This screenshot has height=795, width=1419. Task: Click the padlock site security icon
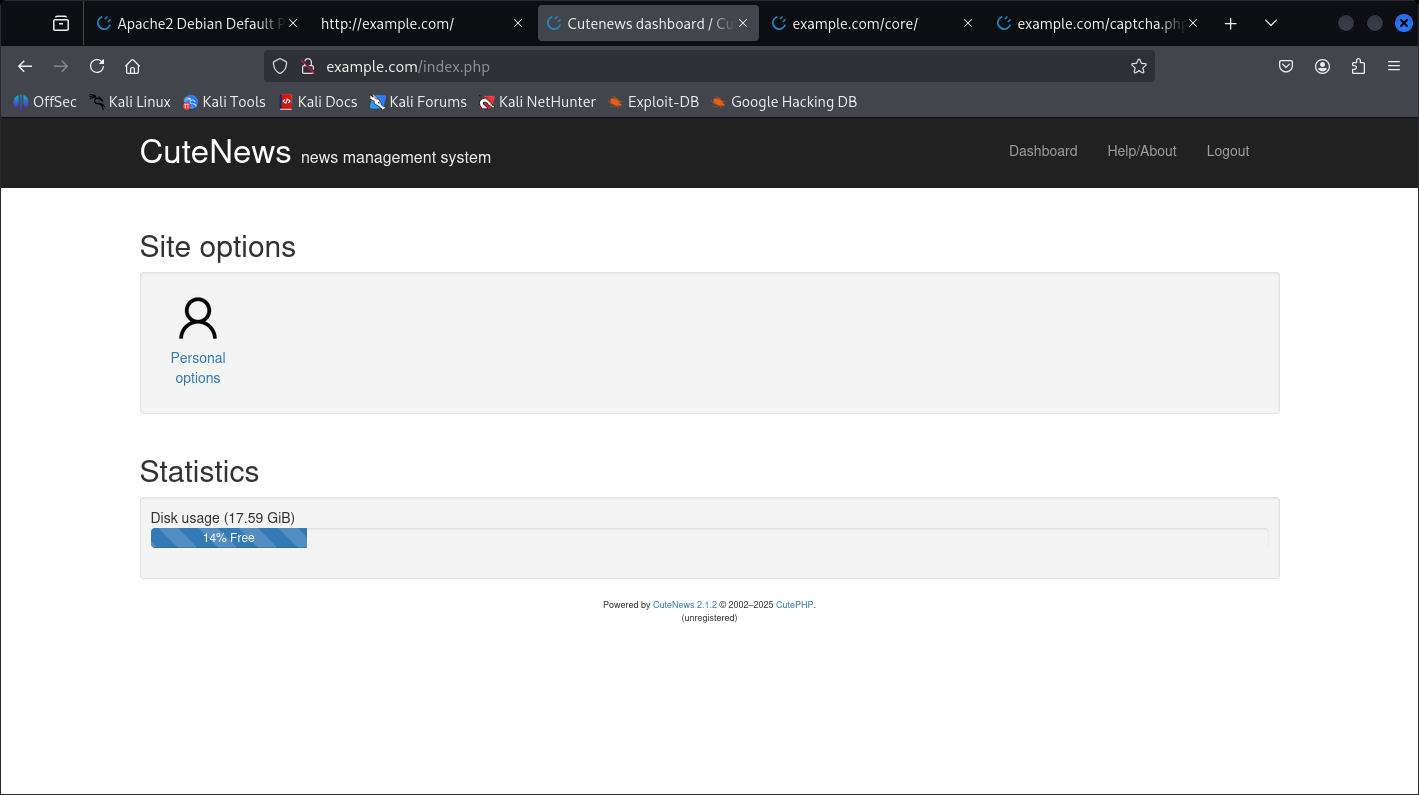tap(308, 66)
